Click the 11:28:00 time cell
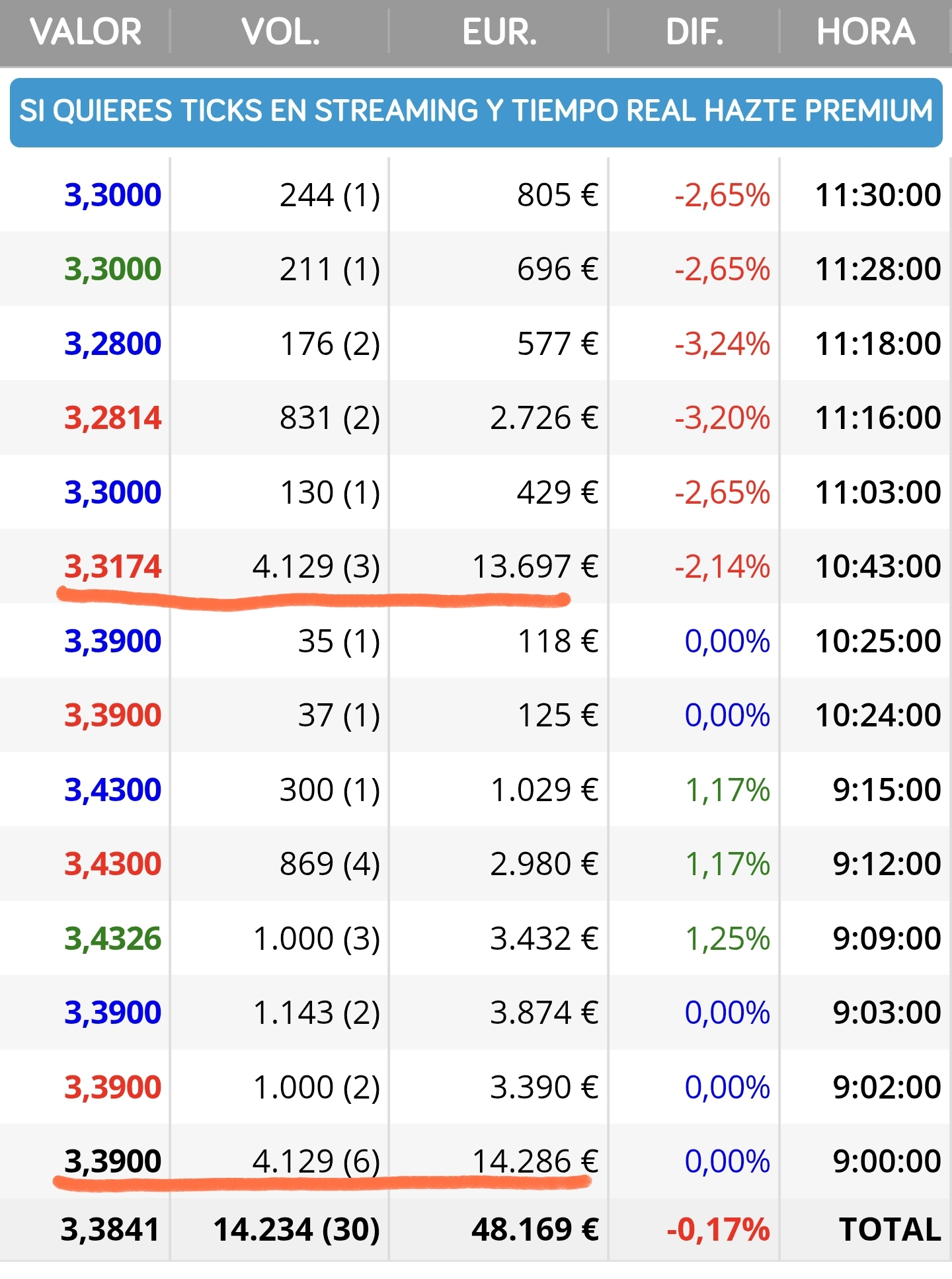952x1279 pixels. pyautogui.click(x=878, y=269)
